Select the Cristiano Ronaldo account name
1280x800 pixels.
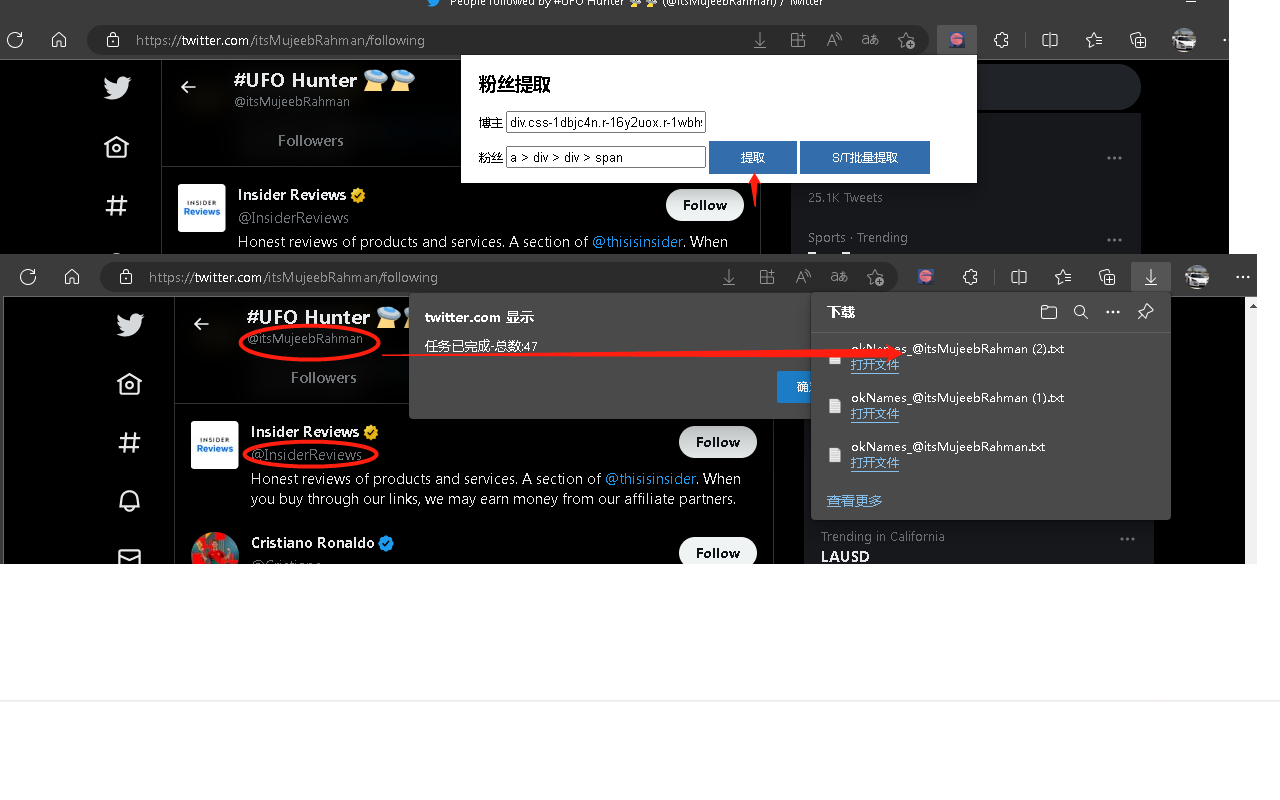[x=313, y=543]
